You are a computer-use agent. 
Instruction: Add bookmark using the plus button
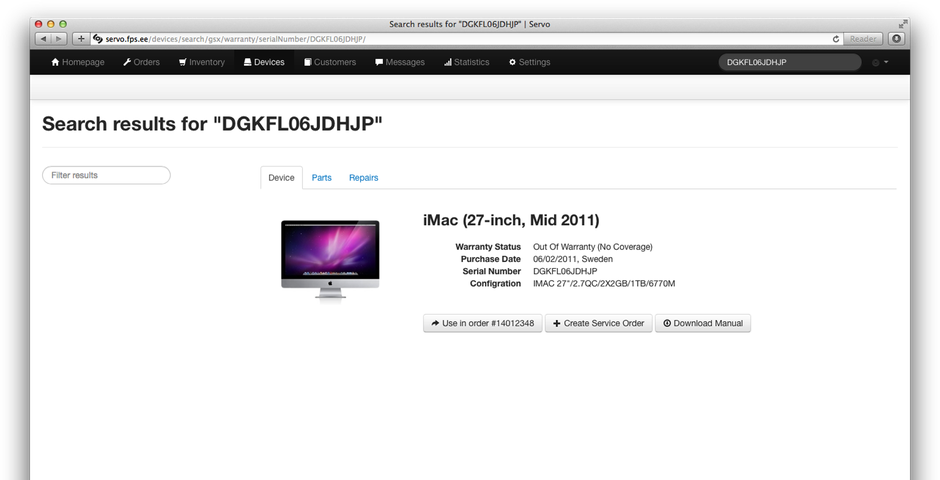tap(81, 39)
